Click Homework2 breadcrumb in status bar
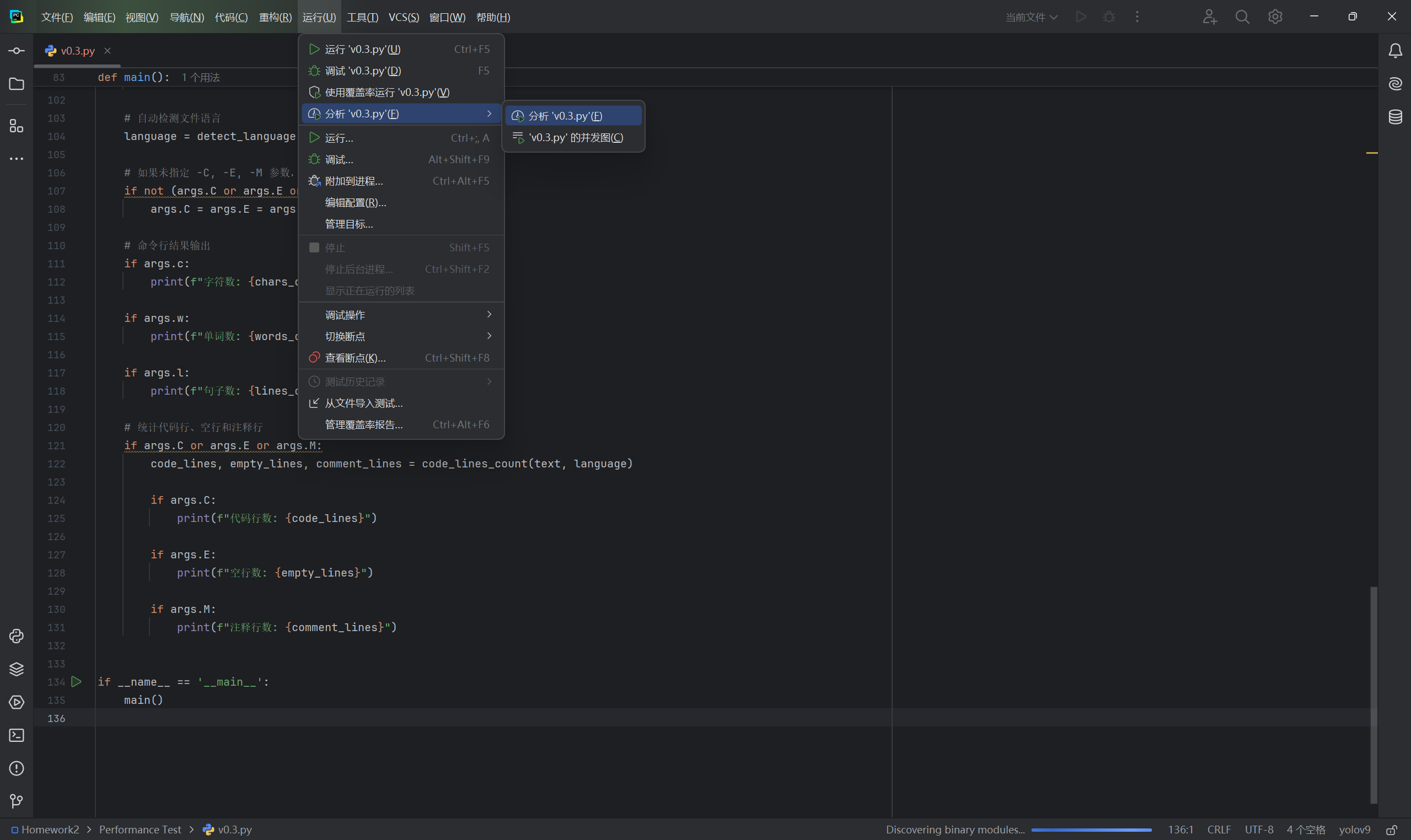This screenshot has width=1411, height=840. tap(45, 830)
